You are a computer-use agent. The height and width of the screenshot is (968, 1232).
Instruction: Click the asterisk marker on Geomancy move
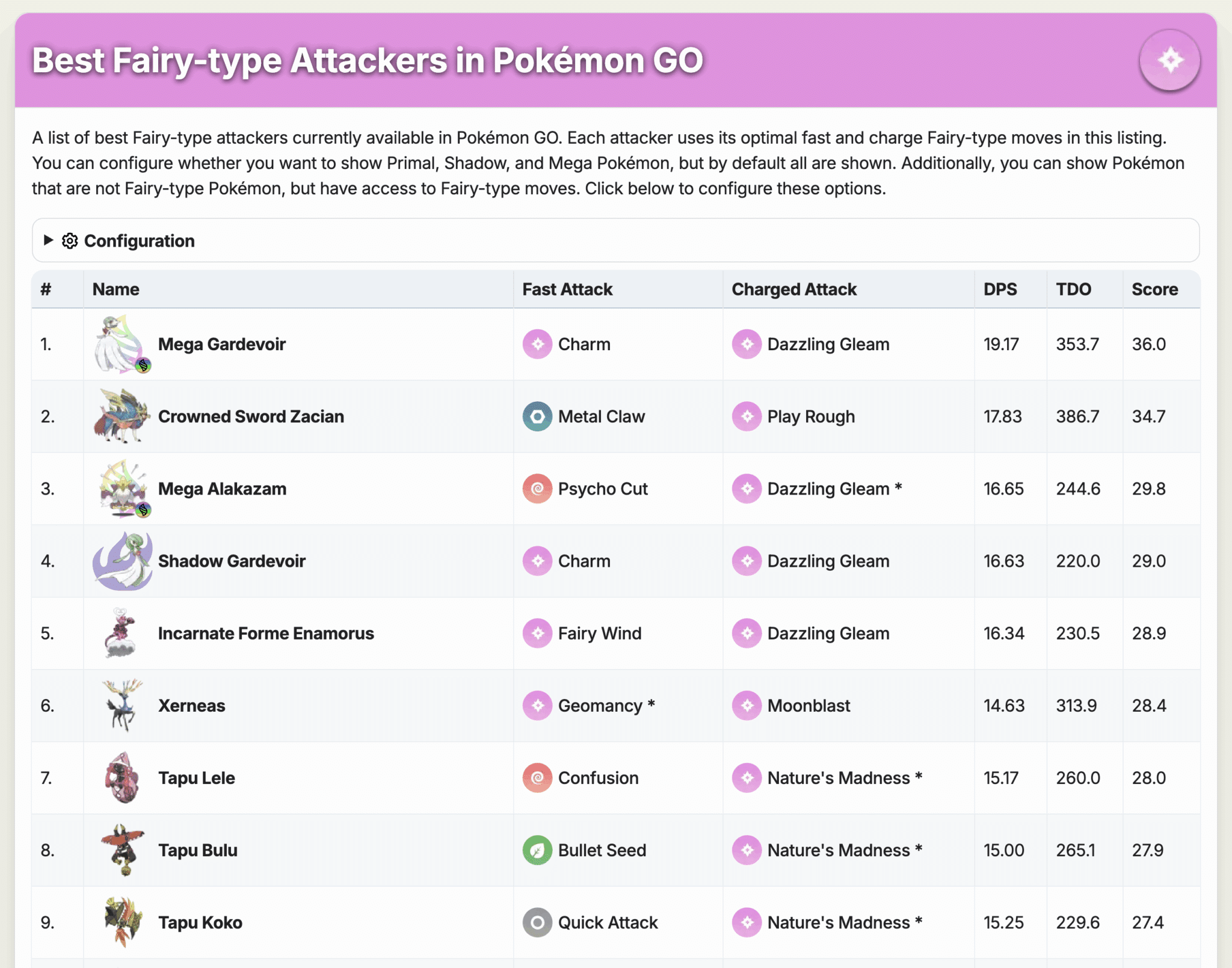coord(651,704)
